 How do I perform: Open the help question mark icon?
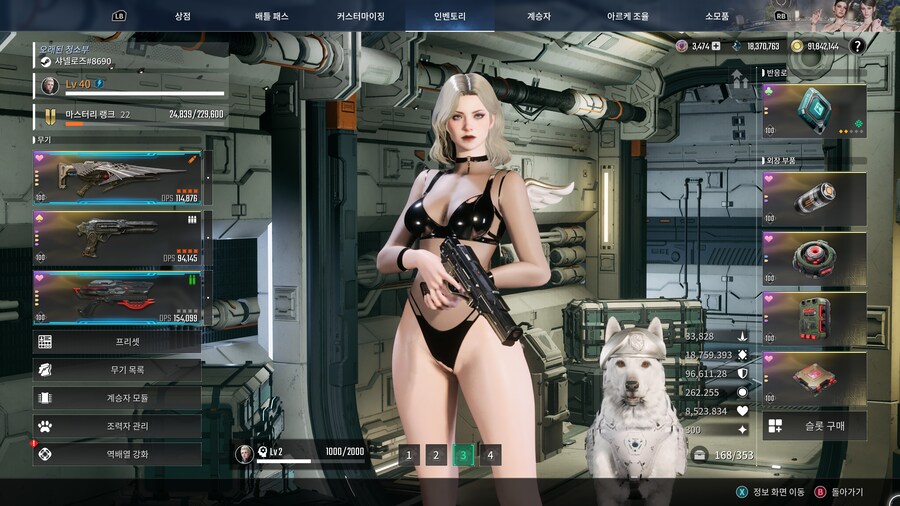point(857,46)
